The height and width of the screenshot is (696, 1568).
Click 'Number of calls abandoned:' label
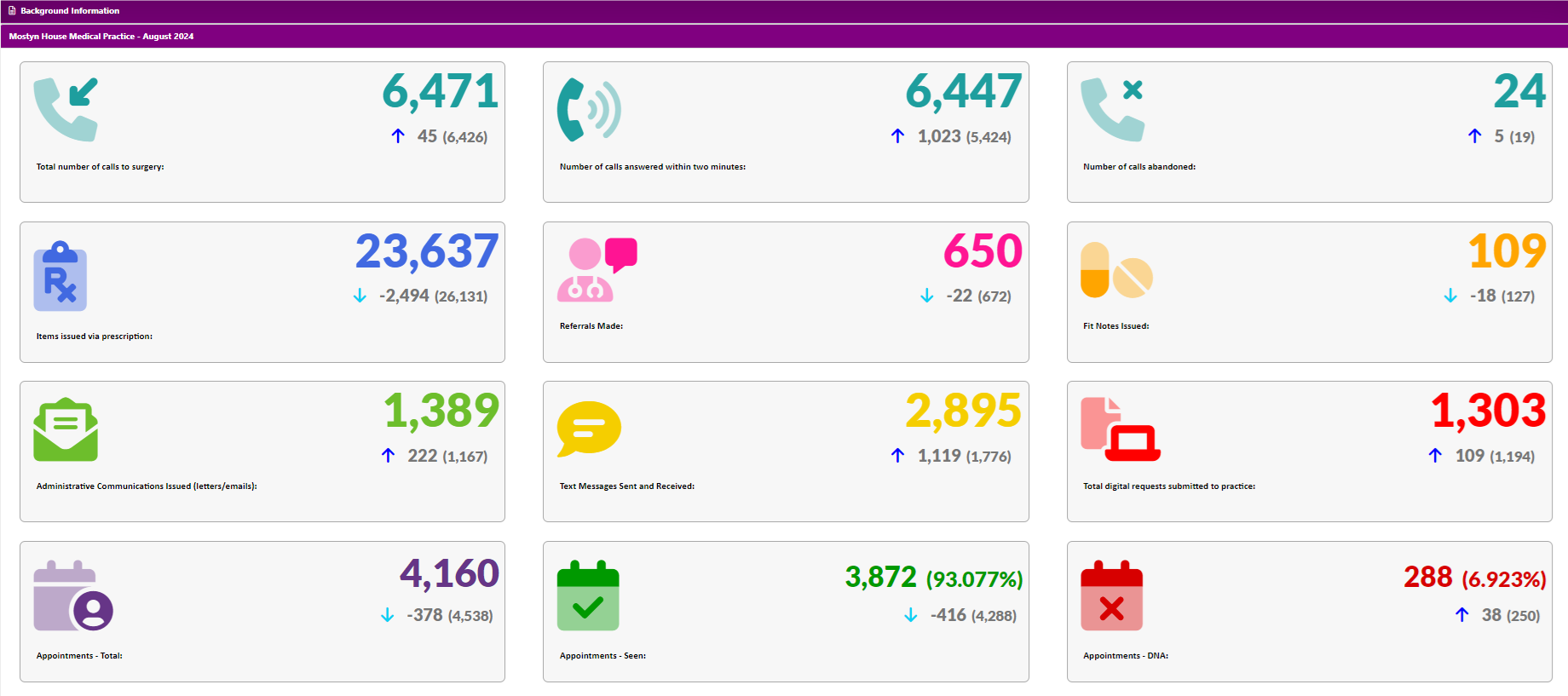click(x=1139, y=167)
